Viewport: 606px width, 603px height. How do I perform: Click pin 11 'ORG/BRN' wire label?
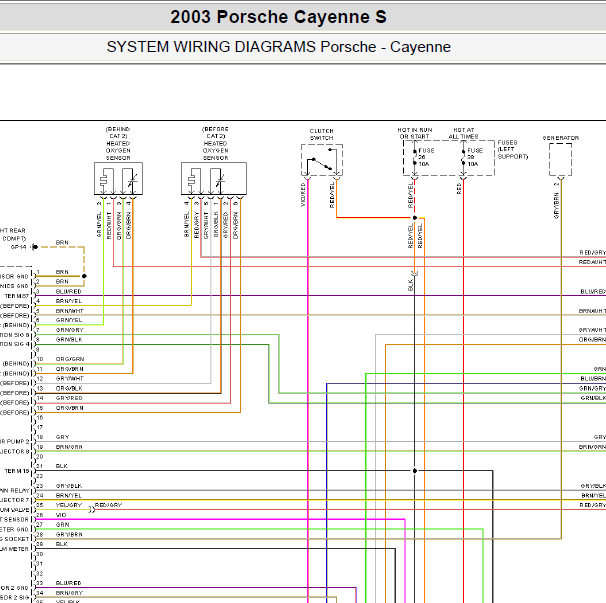70,369
